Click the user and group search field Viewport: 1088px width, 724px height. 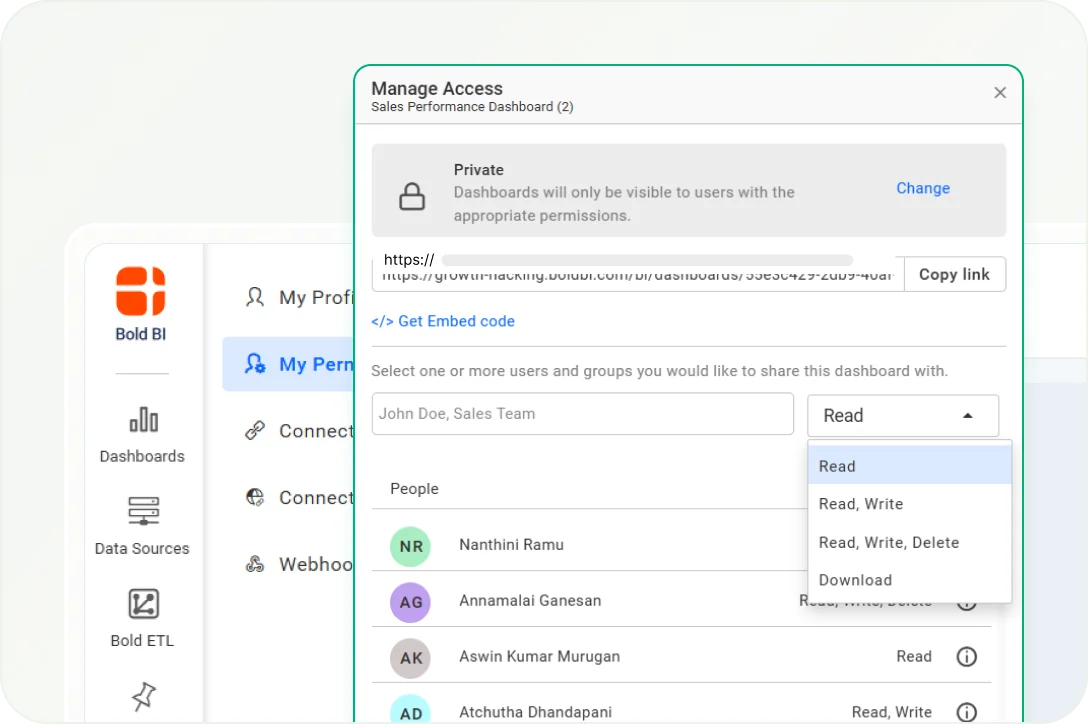tap(582, 414)
